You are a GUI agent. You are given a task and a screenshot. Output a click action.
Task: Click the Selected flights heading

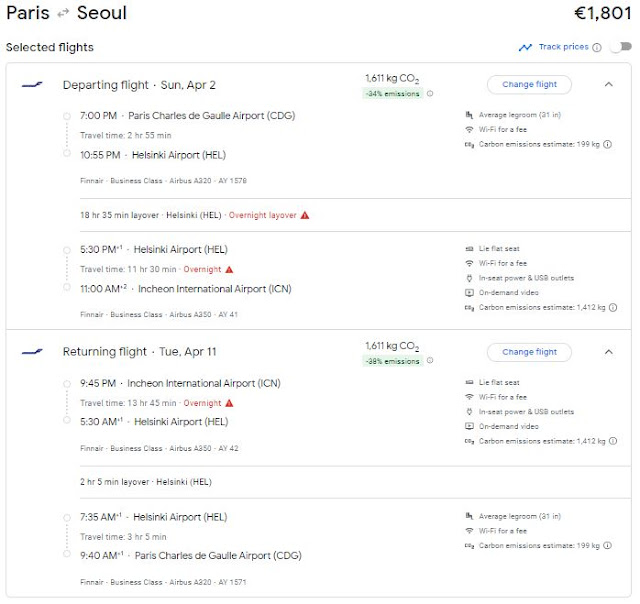coord(50,47)
